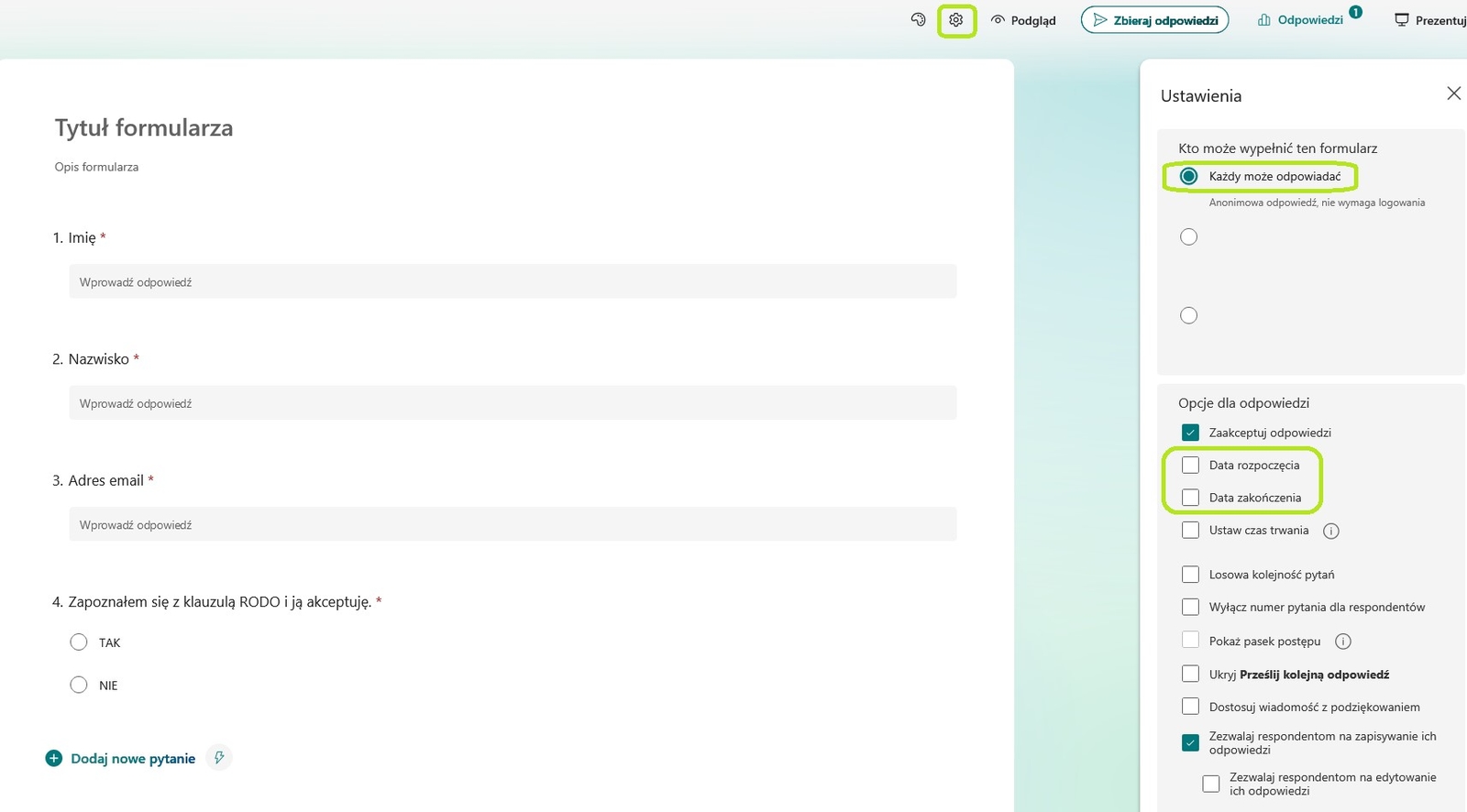Screen dimensions: 1467x812
Task: Select the NIE radio option
Action: point(79,685)
